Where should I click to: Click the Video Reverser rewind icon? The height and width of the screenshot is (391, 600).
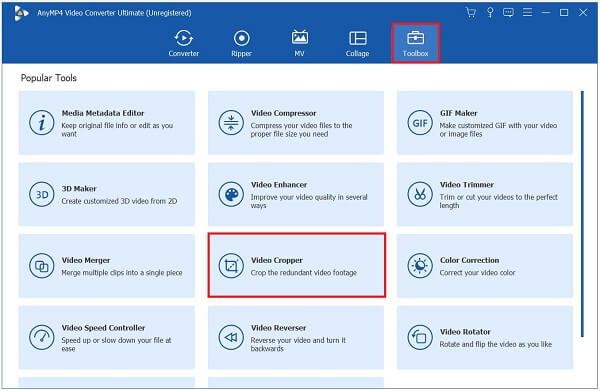[231, 337]
